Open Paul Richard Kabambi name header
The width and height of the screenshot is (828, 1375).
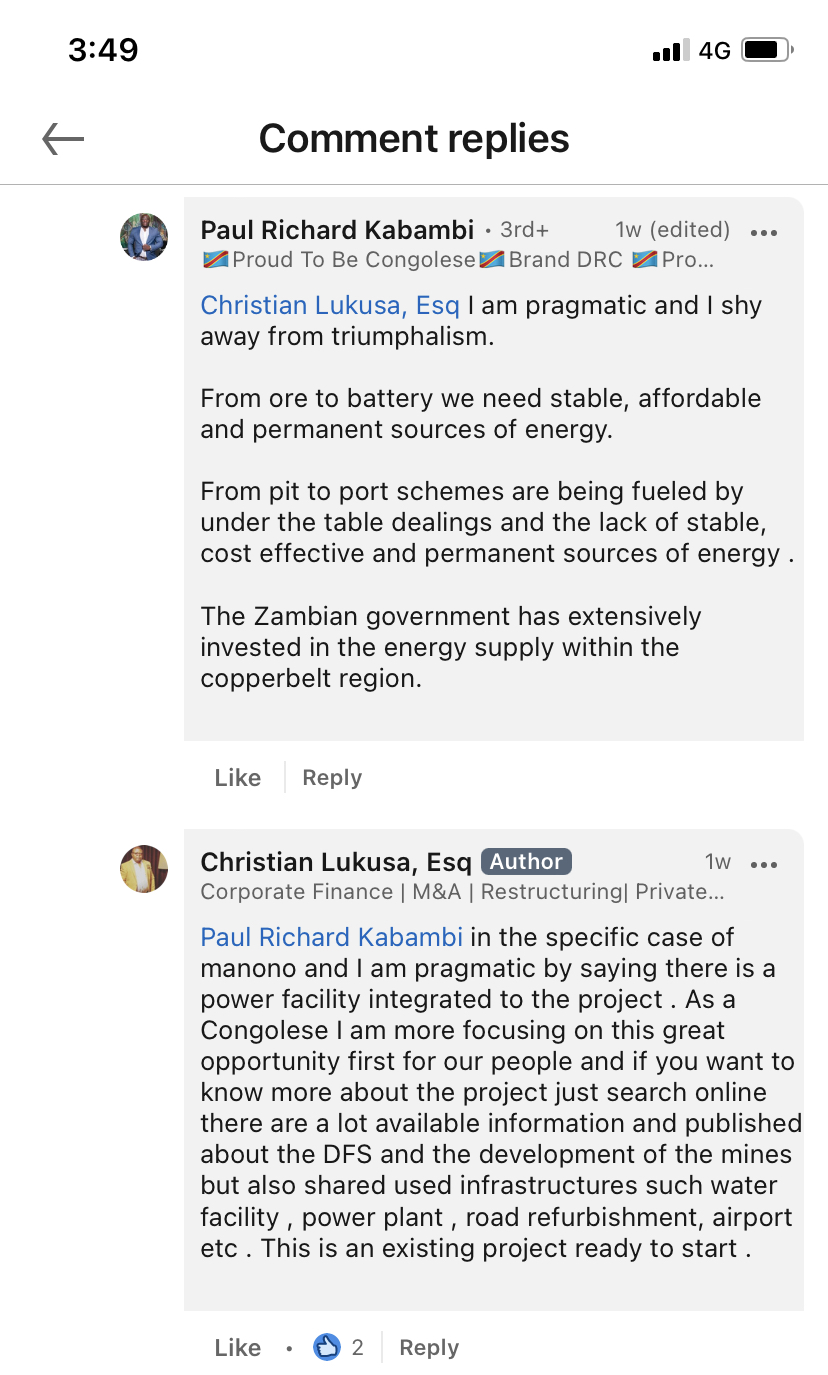pos(337,230)
